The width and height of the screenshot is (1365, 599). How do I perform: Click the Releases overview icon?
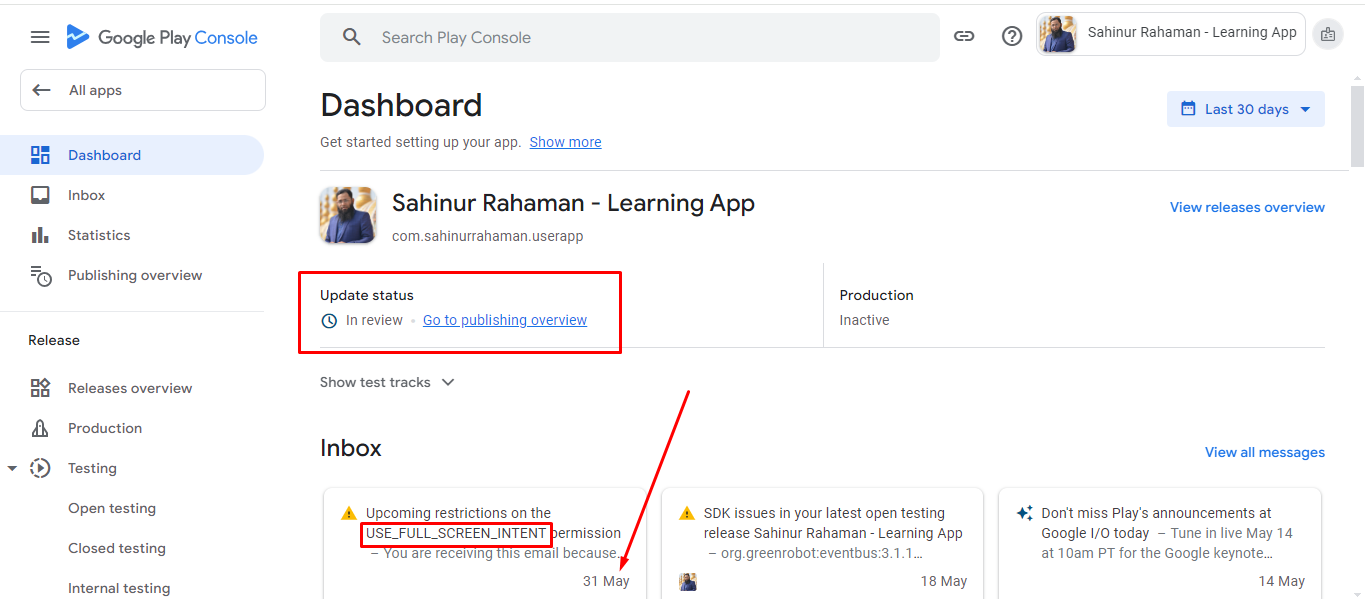[x=40, y=388]
